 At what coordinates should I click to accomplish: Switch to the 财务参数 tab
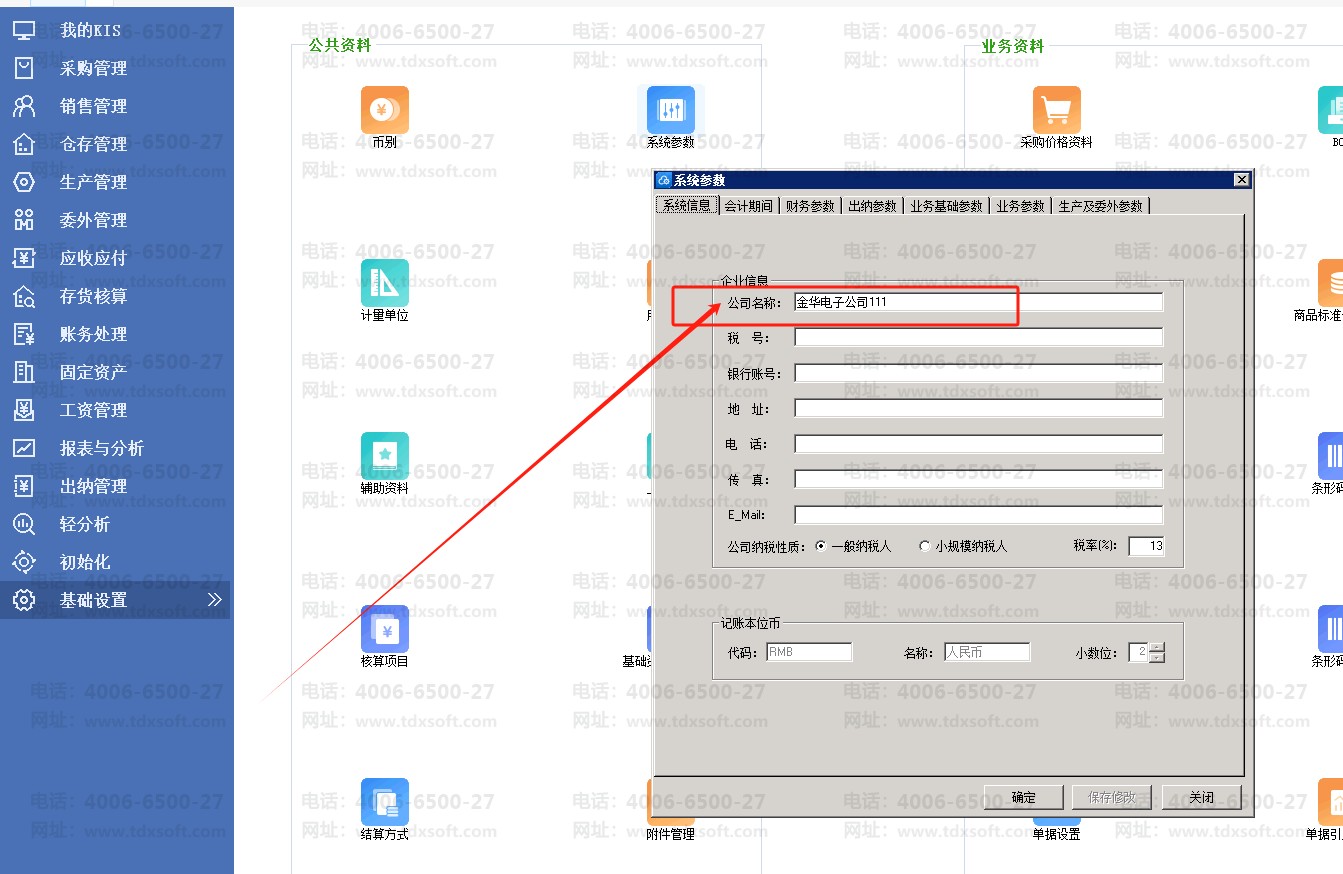[x=810, y=206]
